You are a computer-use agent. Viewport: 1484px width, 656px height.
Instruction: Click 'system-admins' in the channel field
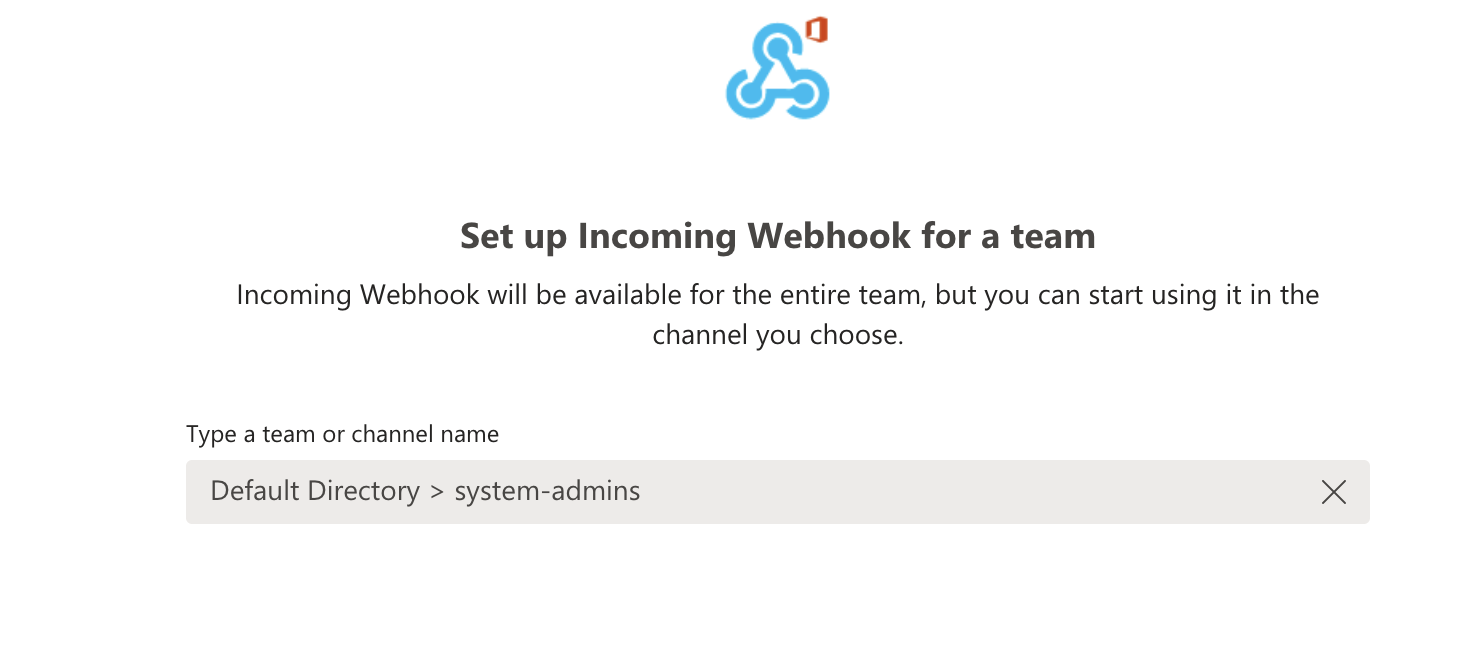(x=547, y=491)
